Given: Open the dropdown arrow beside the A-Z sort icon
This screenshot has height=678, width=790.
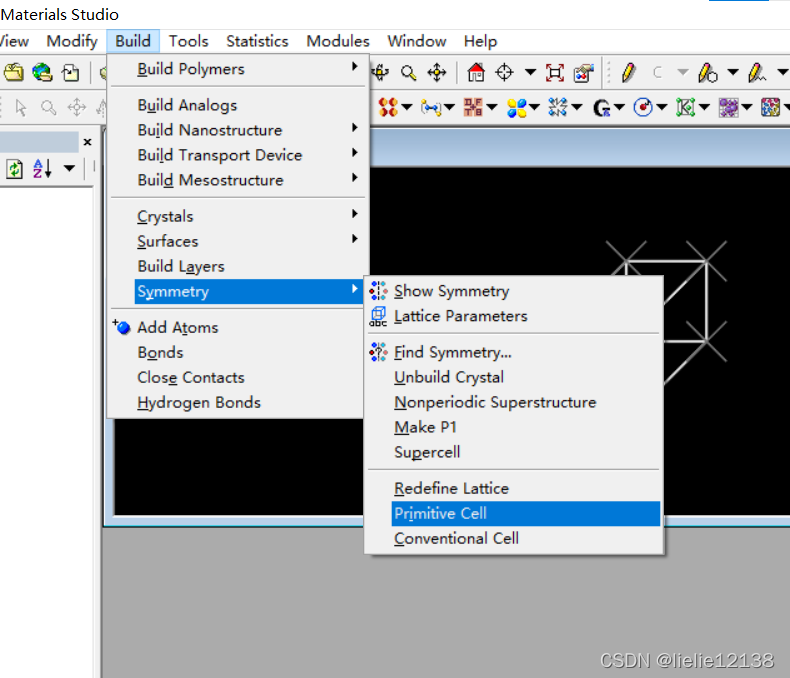Looking at the screenshot, I should click(x=69, y=168).
